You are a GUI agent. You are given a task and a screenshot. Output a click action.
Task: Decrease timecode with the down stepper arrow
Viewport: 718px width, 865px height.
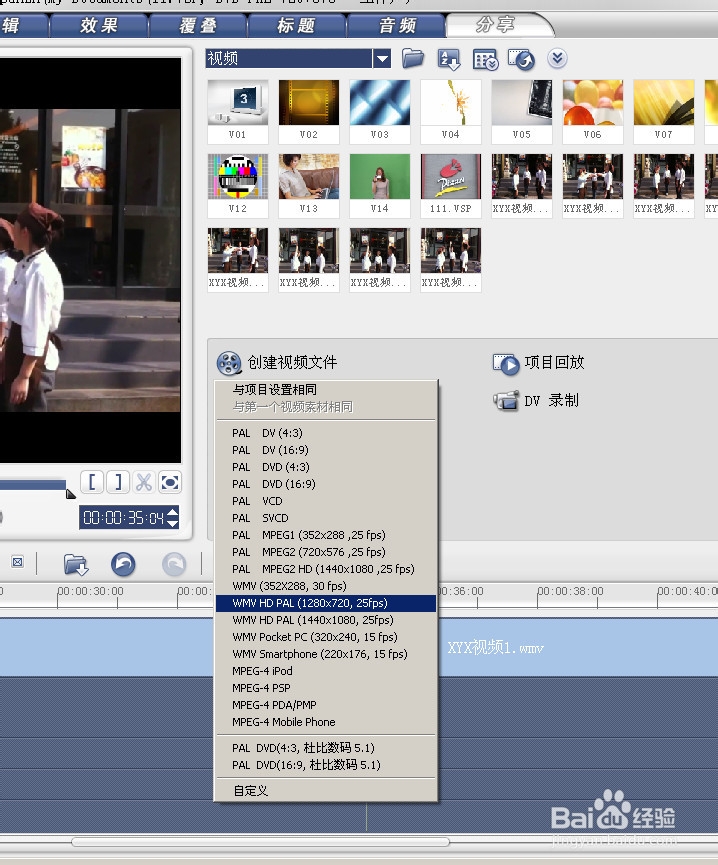click(173, 523)
